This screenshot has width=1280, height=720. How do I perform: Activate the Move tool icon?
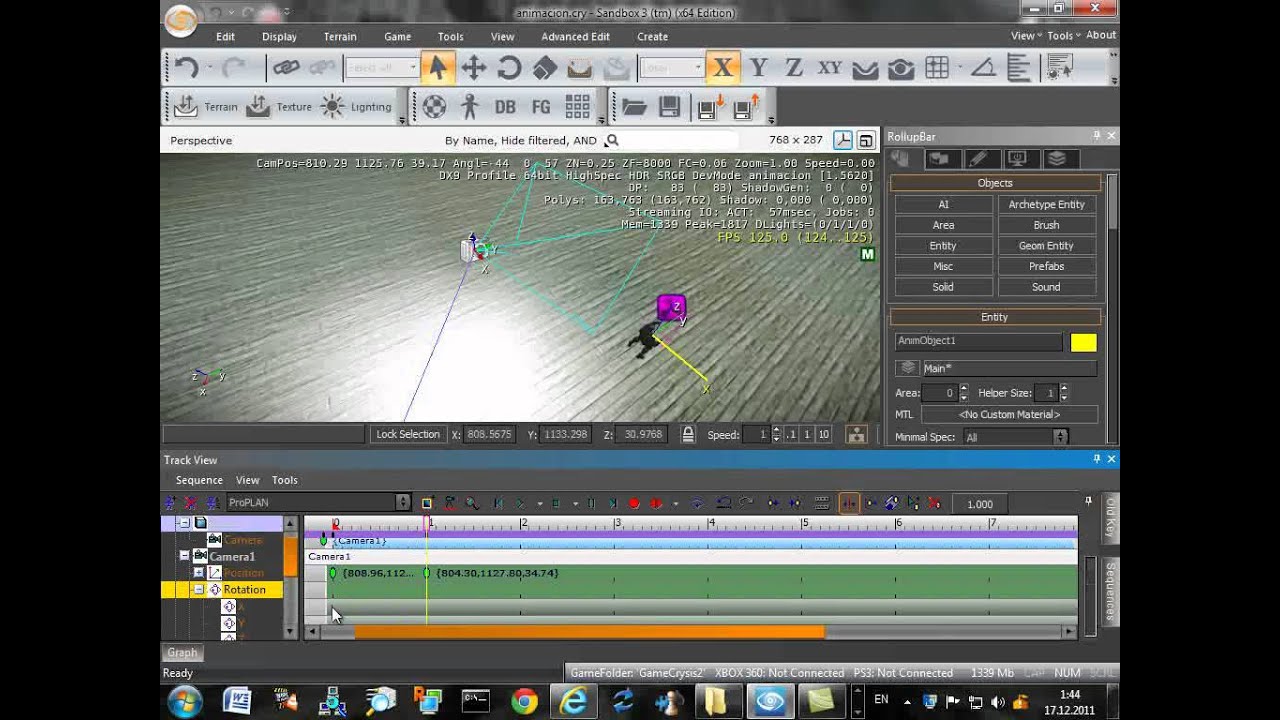tap(473, 68)
